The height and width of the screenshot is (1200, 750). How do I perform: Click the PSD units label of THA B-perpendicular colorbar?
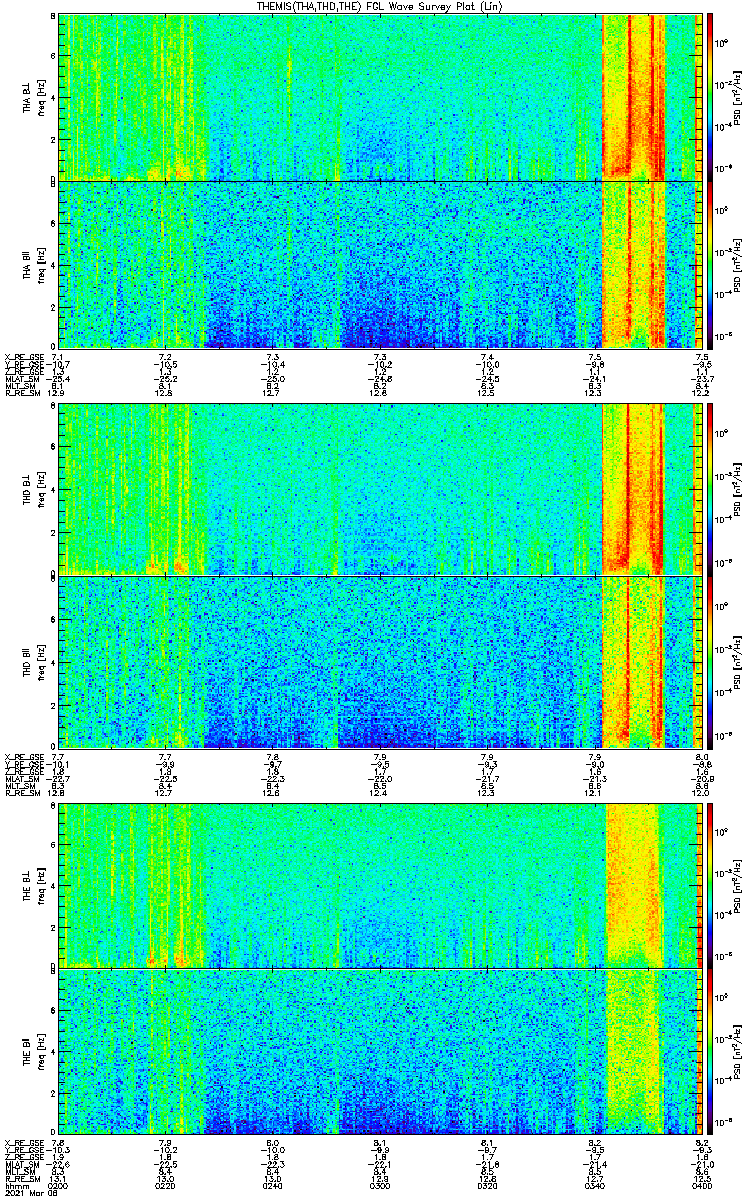(739, 97)
